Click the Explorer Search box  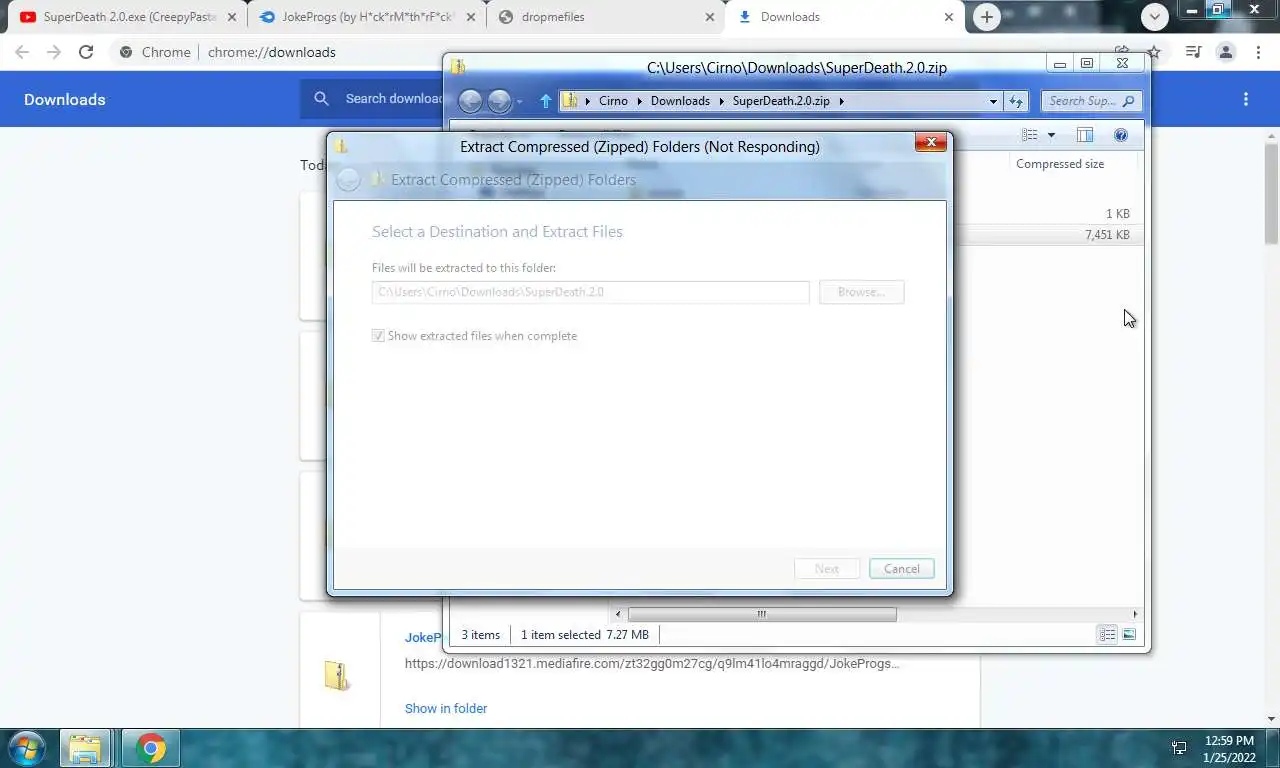click(x=1091, y=101)
